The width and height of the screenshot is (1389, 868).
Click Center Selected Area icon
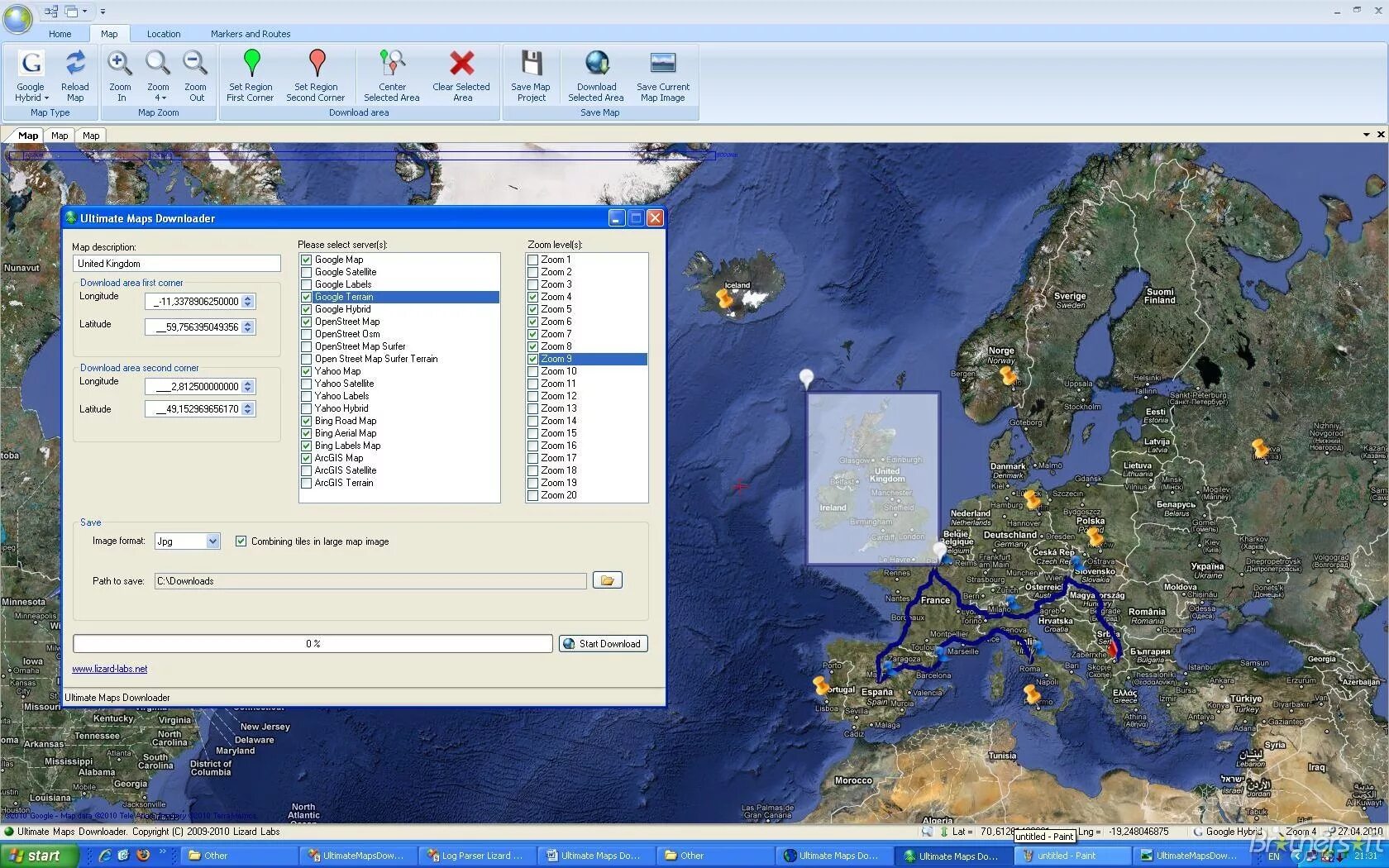coord(392,62)
